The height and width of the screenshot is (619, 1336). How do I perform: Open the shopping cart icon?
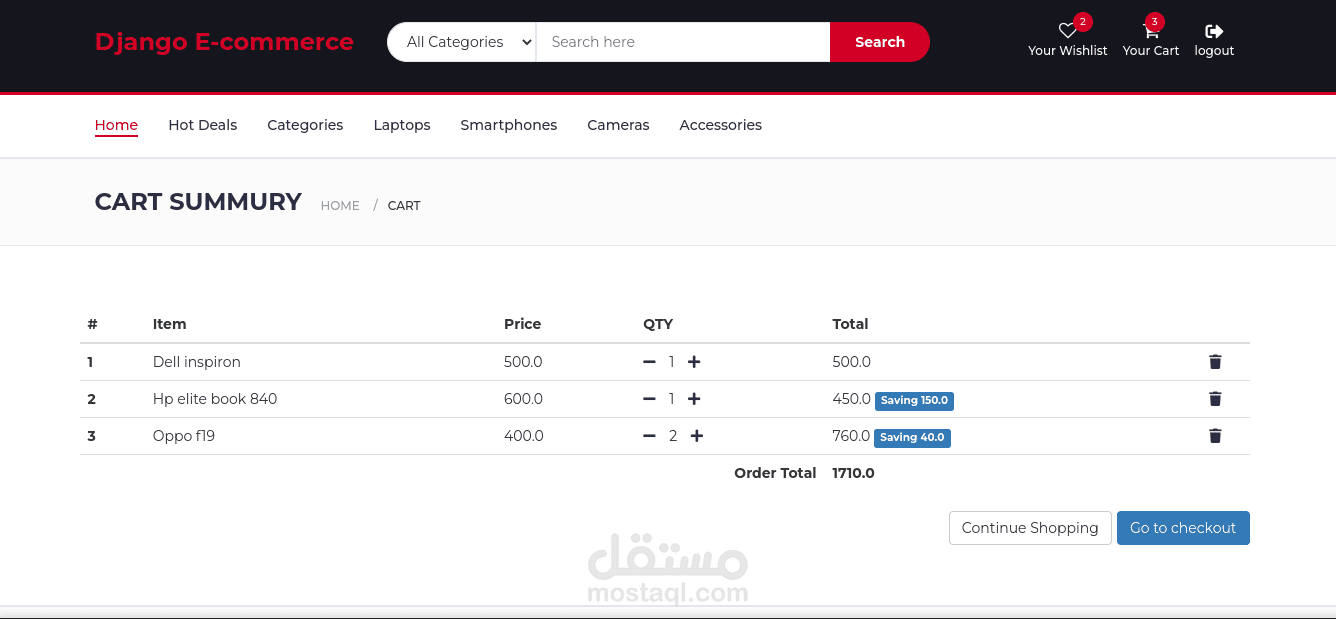click(1150, 31)
